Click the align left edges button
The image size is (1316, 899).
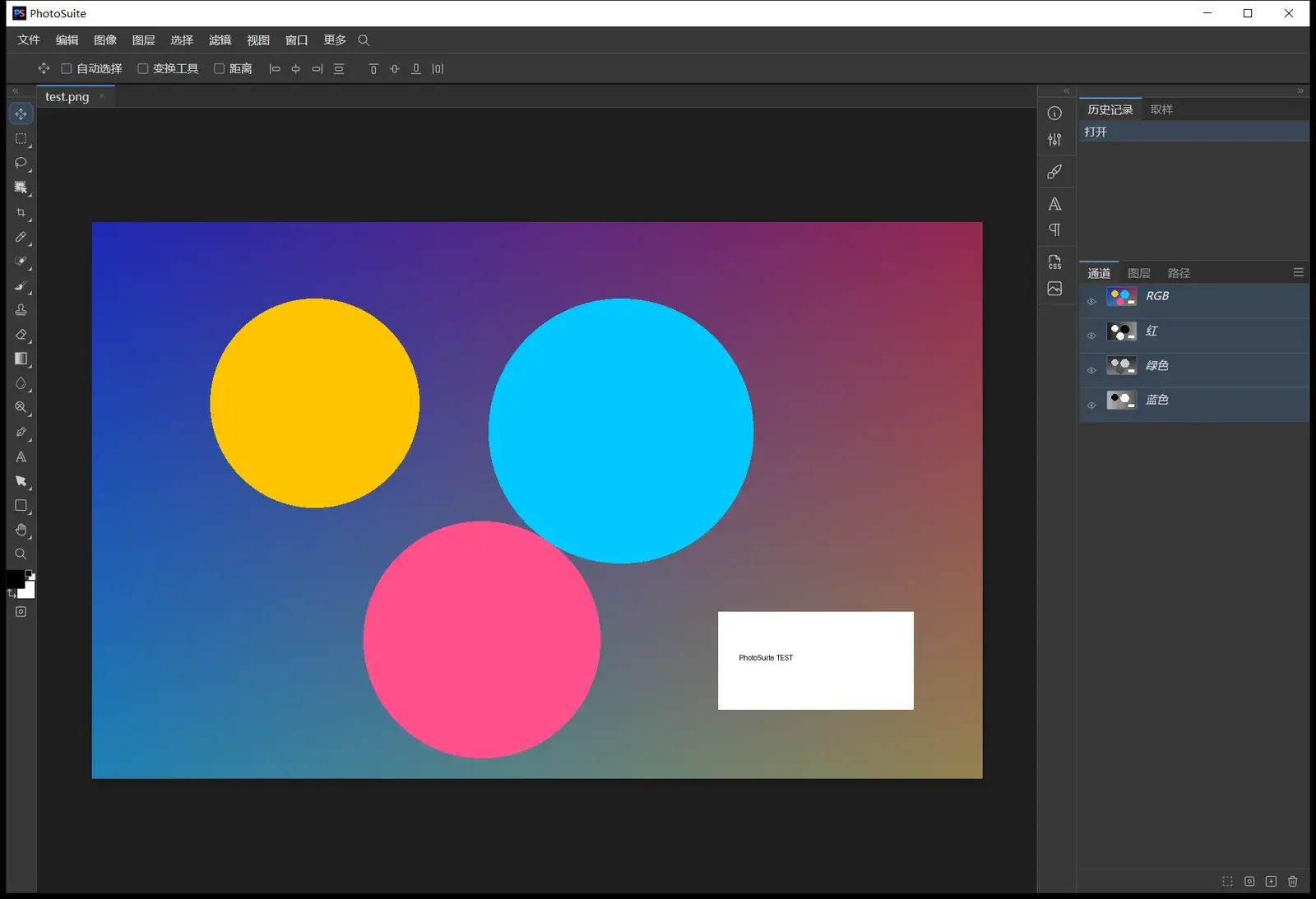pyautogui.click(x=275, y=69)
